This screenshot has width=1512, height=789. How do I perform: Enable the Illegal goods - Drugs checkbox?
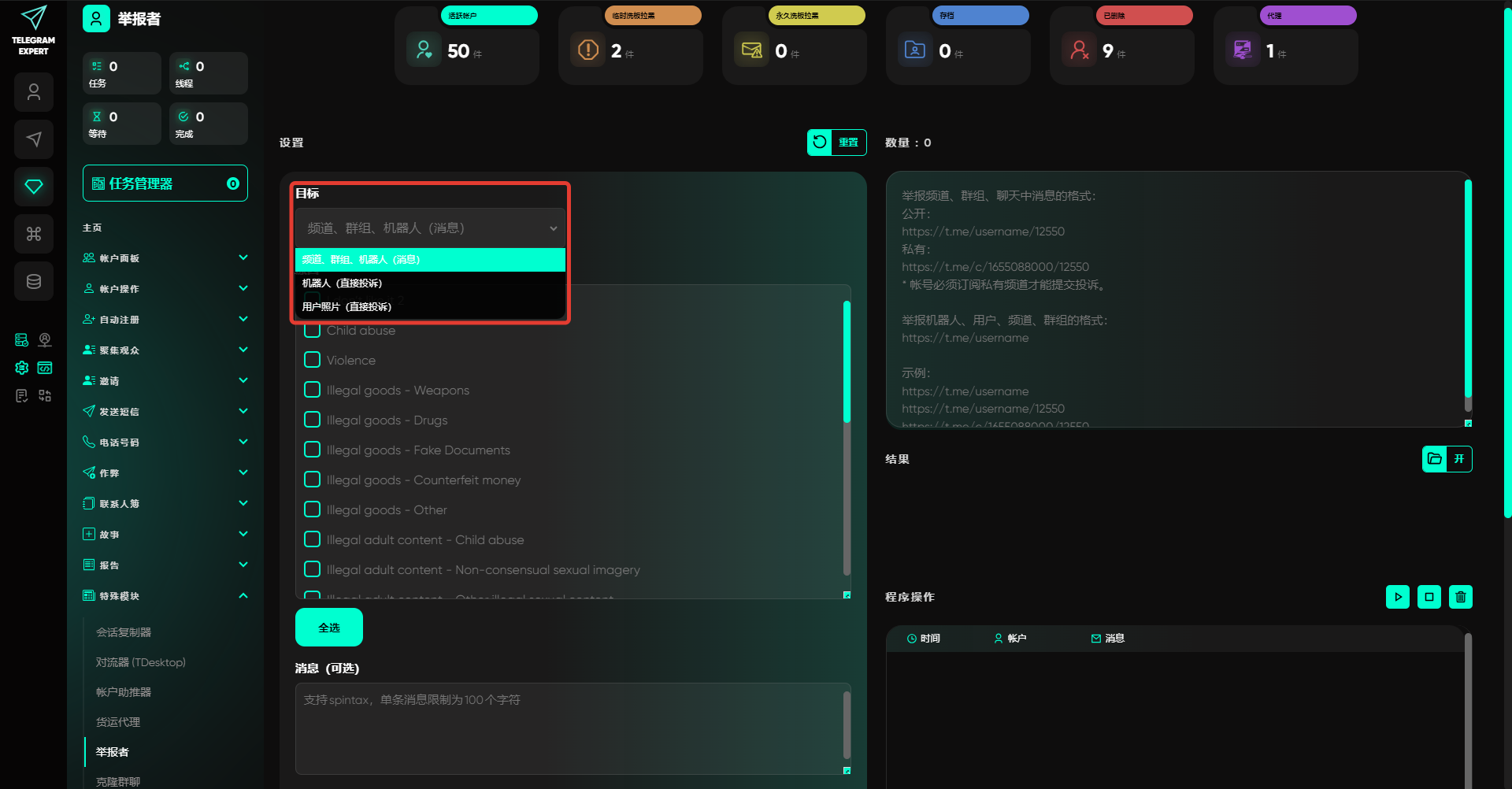click(x=313, y=420)
